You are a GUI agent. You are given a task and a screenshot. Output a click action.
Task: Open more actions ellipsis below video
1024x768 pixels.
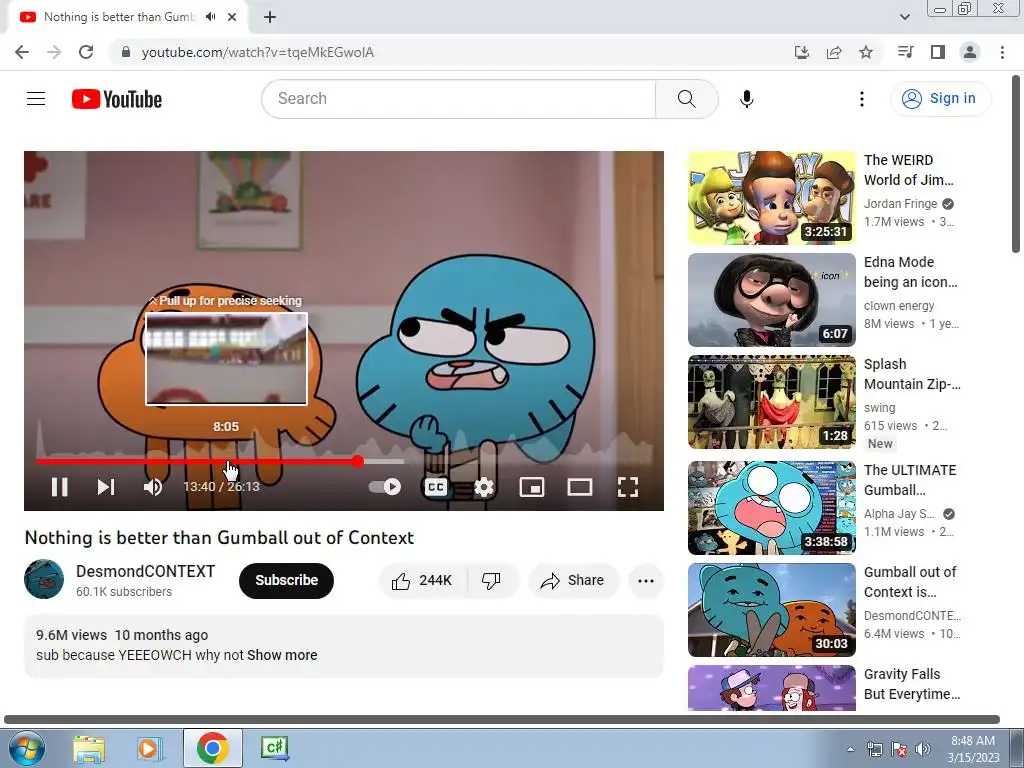coord(646,581)
